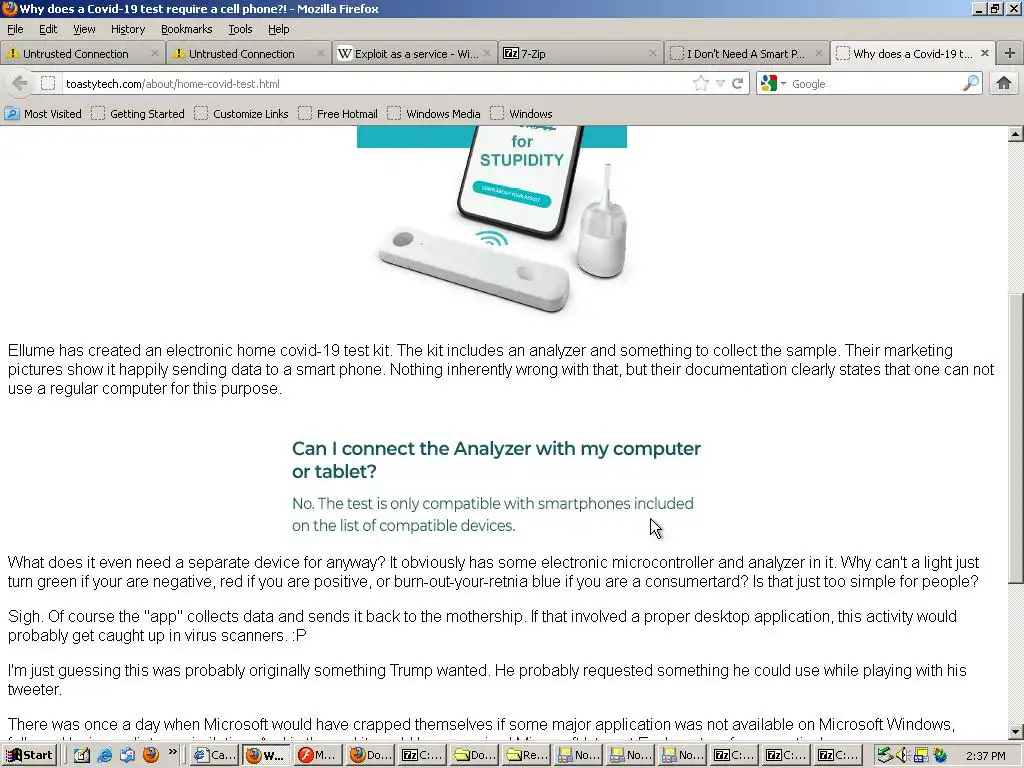Open the Windows bookmark
The image size is (1024, 768).
coord(521,114)
